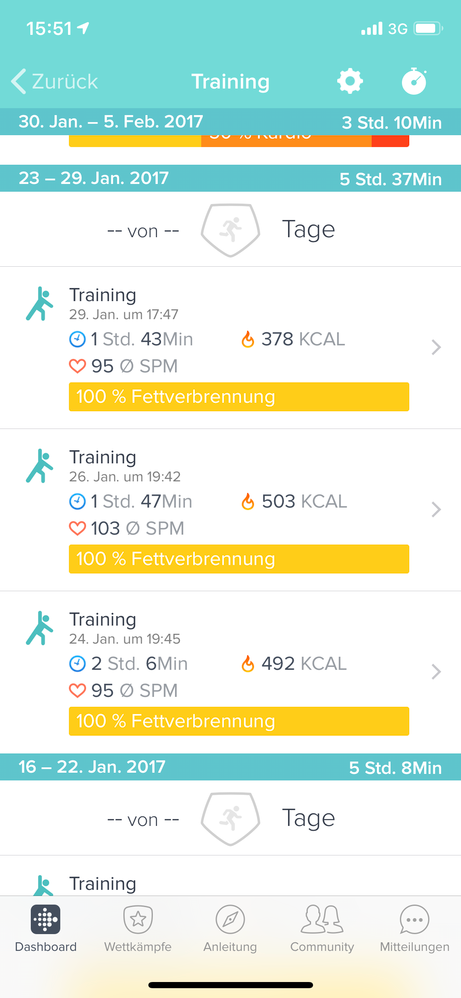Switch to Wettkämpfe tab
Screen dimensions: 461x998
[x=138, y=929]
